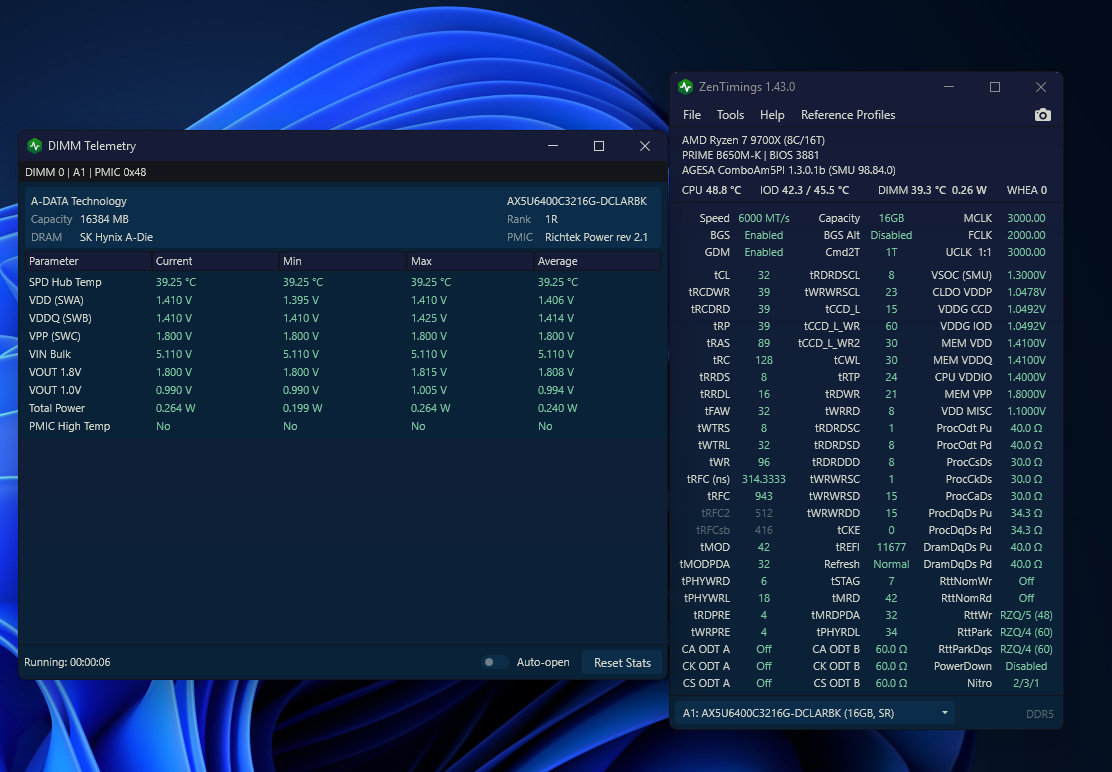Select the VDD (SWA) row
The width and height of the screenshot is (1112, 772).
tap(343, 300)
